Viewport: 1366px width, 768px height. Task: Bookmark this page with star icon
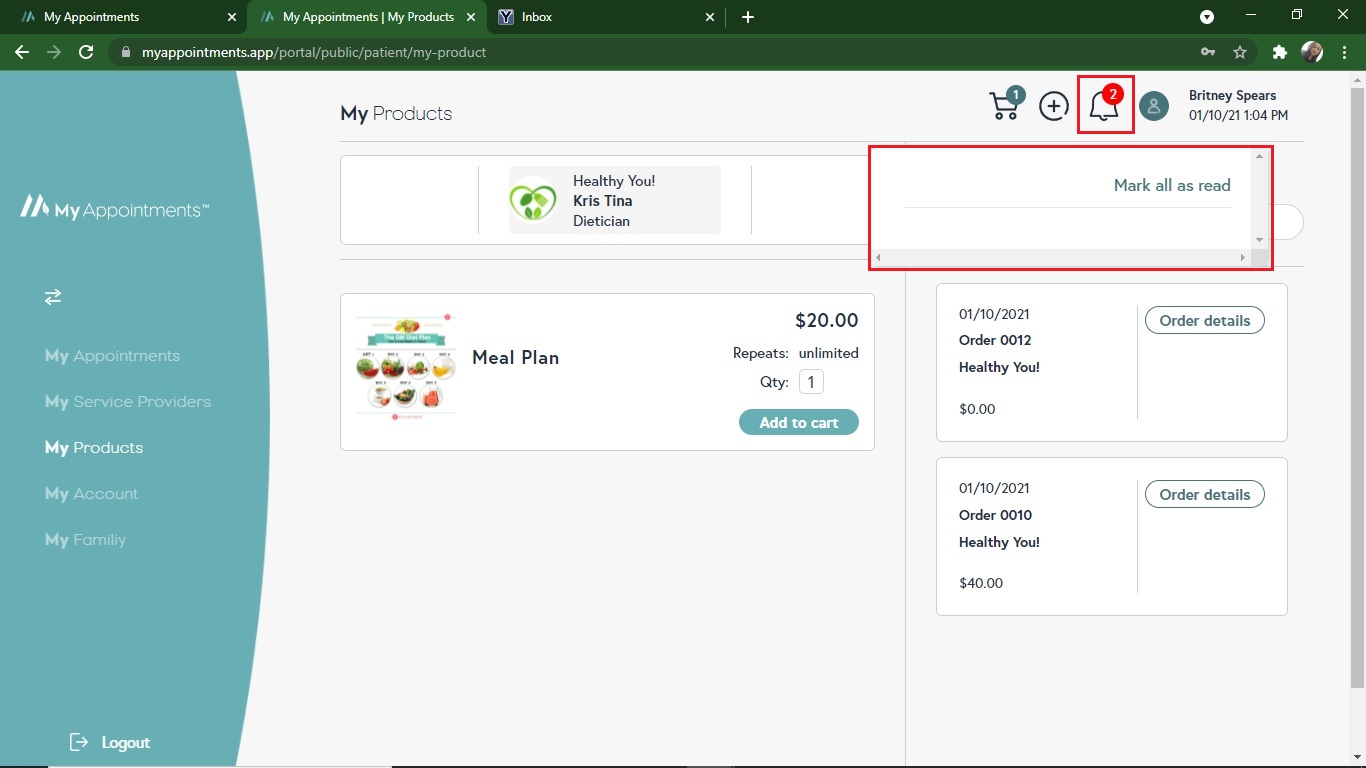(x=1240, y=52)
